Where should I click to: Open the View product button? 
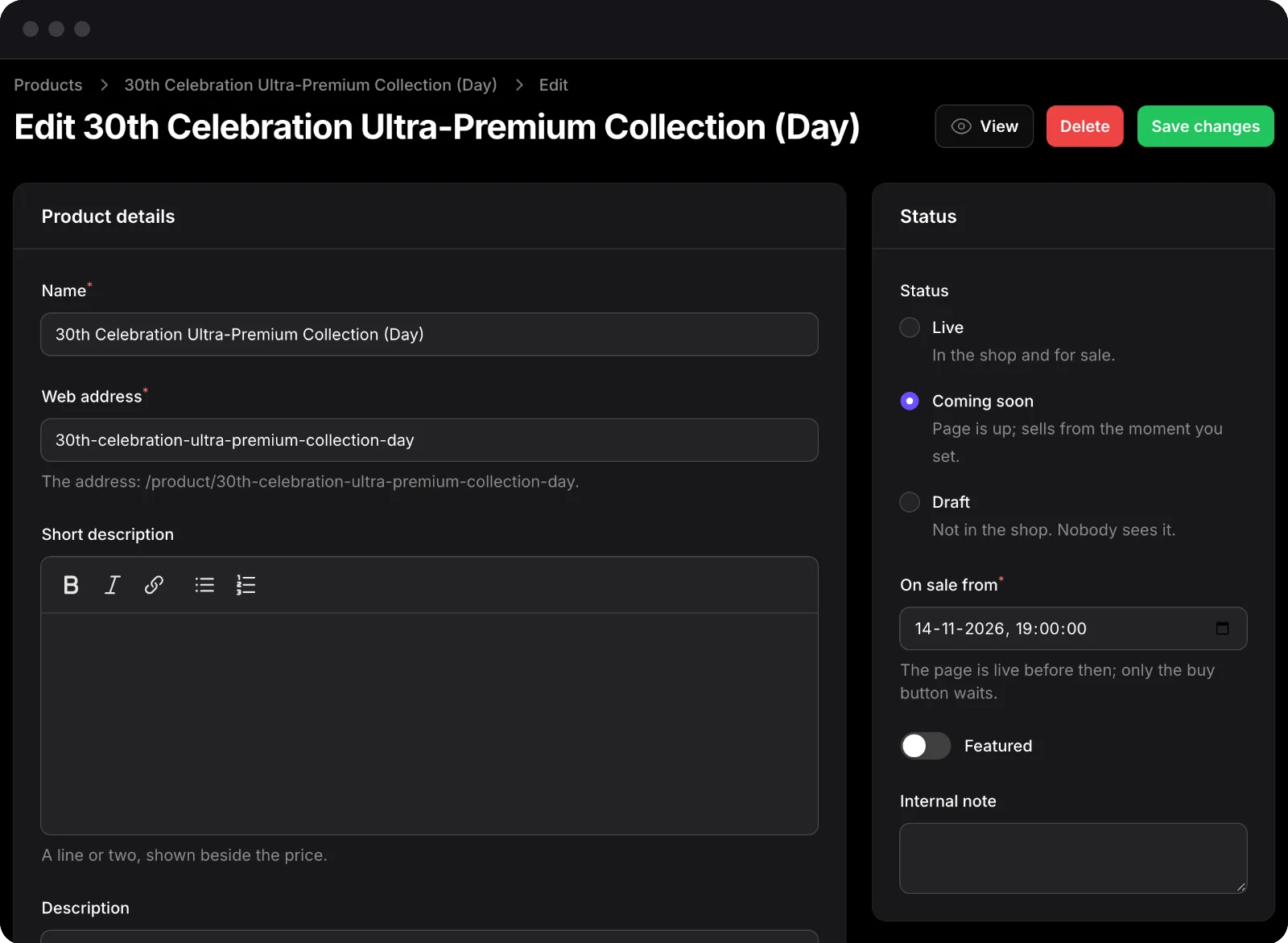pyautogui.click(x=985, y=126)
